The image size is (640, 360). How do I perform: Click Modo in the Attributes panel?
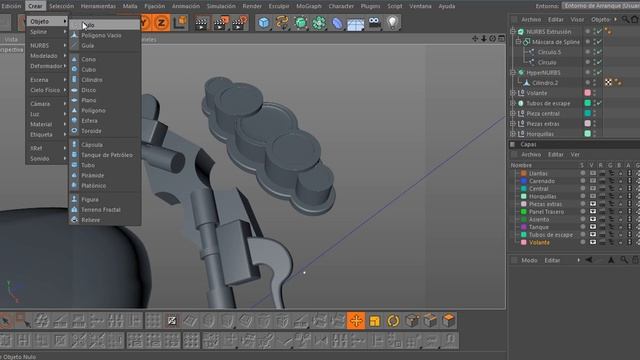point(529,260)
